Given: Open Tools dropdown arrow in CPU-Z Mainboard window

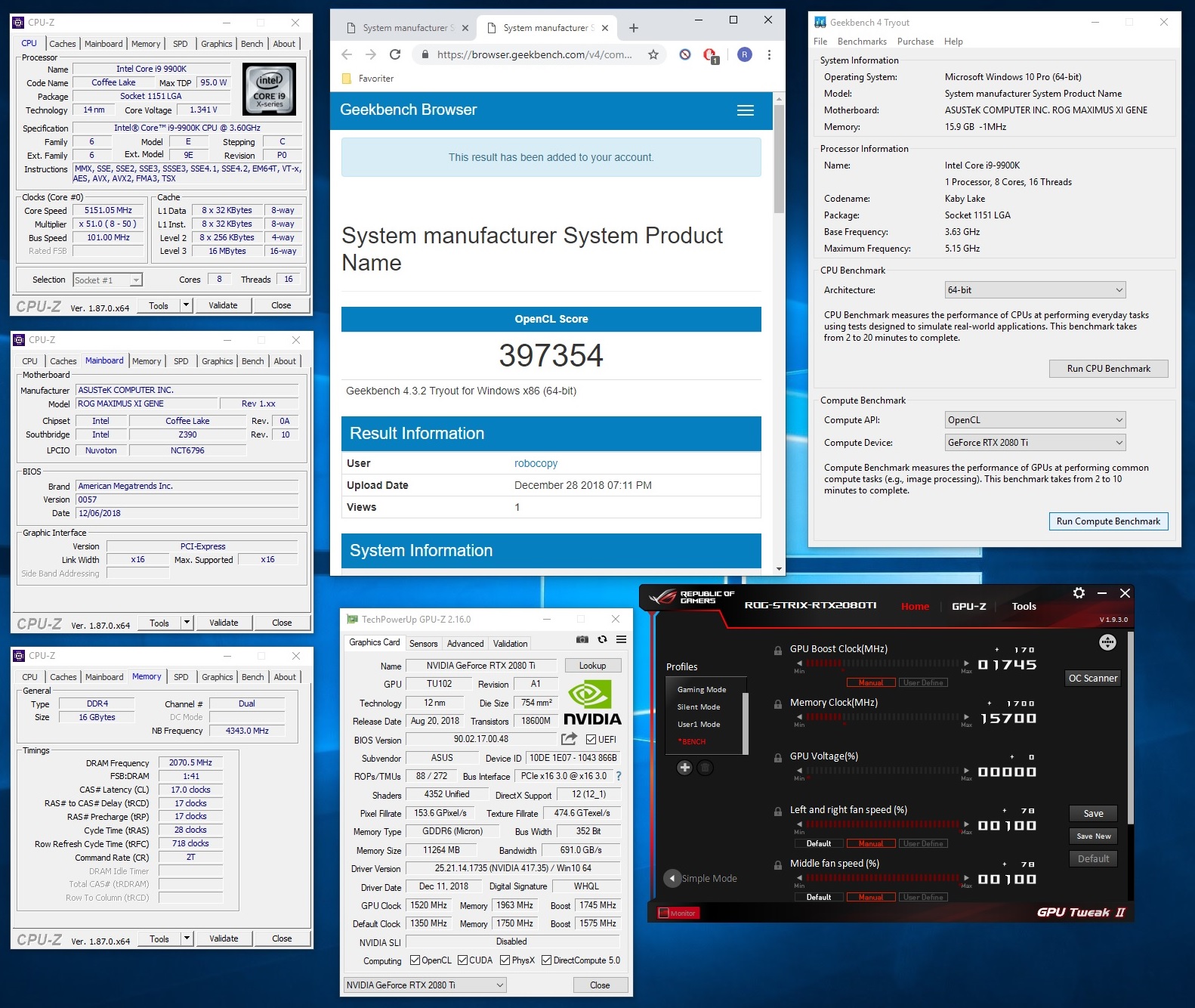Looking at the screenshot, I should click(x=187, y=623).
